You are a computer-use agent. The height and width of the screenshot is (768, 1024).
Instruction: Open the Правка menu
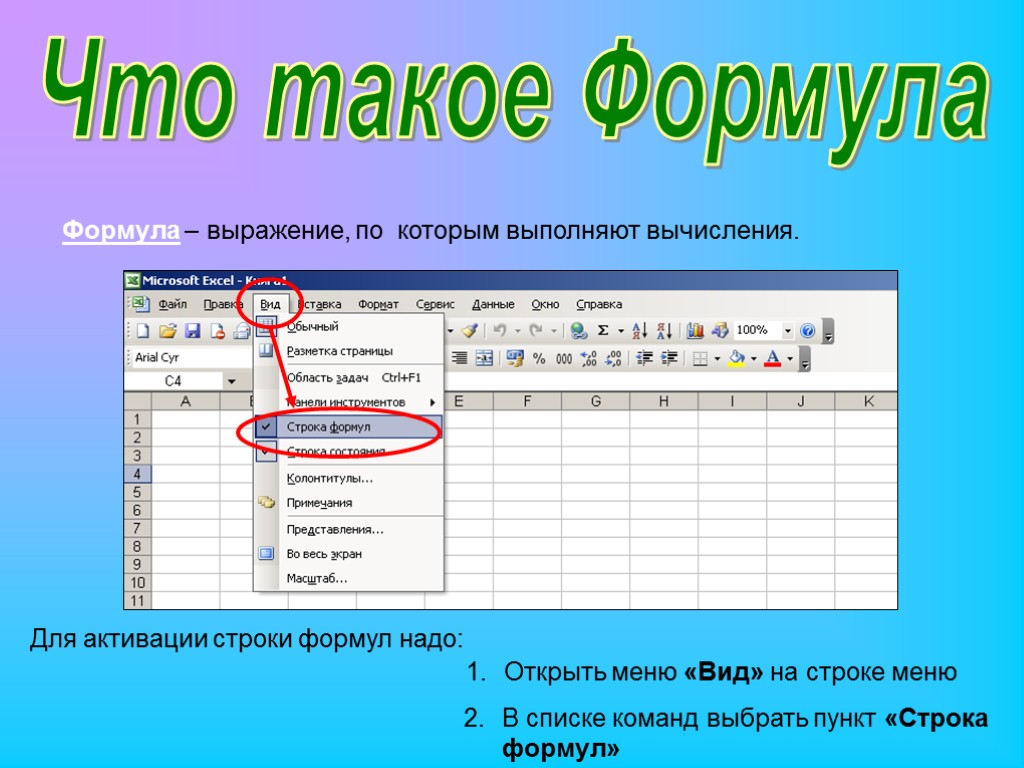(x=223, y=304)
